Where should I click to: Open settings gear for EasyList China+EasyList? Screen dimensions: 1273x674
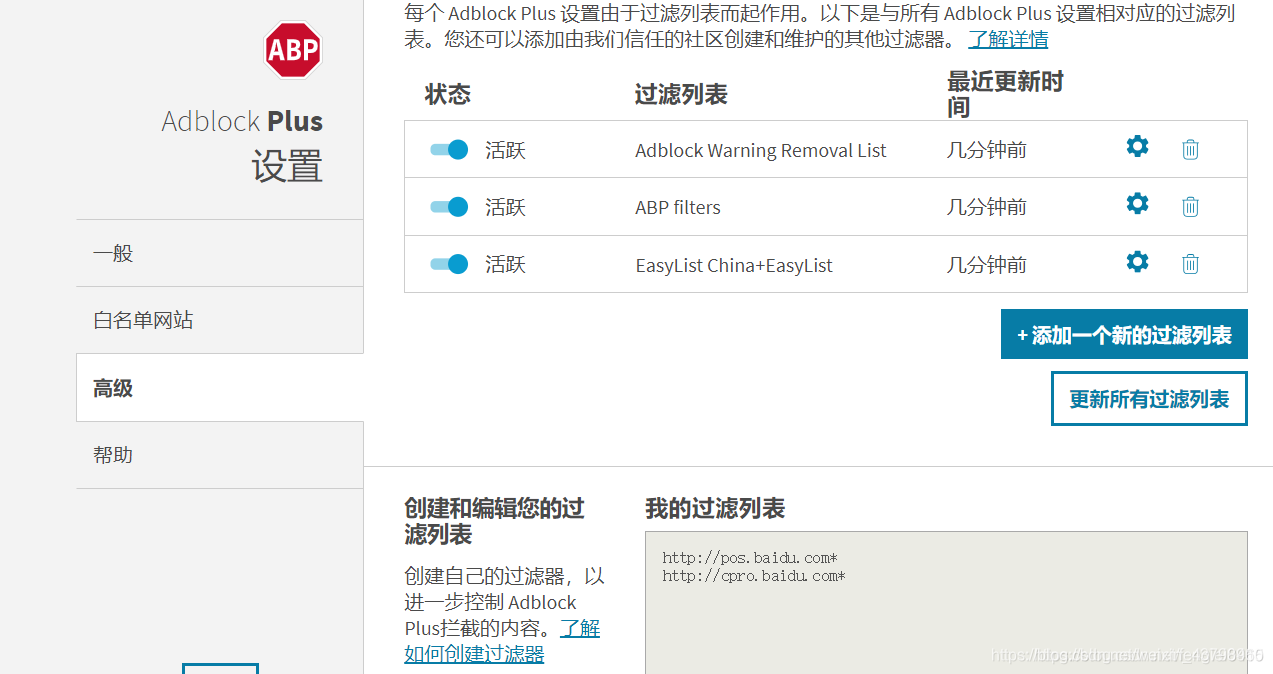tap(1137, 262)
